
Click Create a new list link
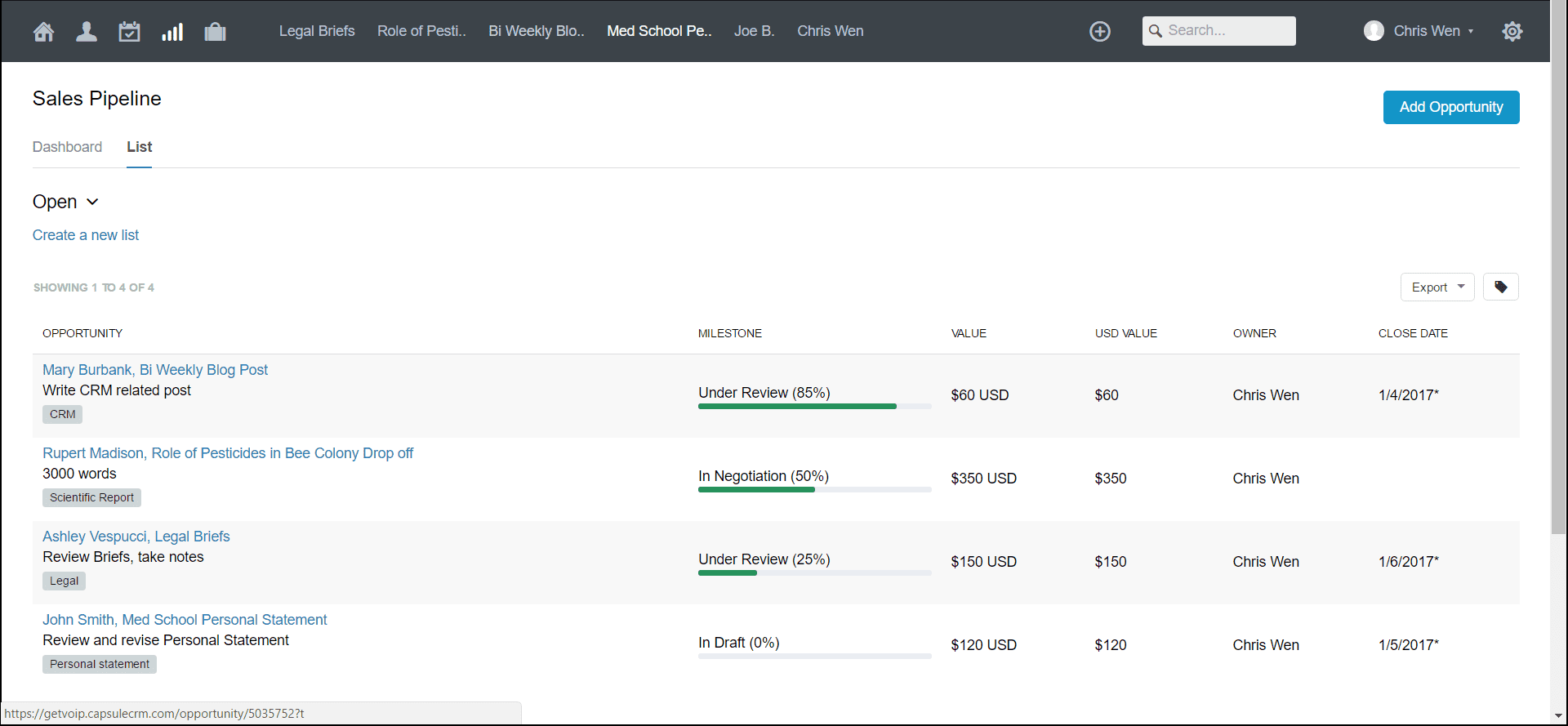(86, 235)
